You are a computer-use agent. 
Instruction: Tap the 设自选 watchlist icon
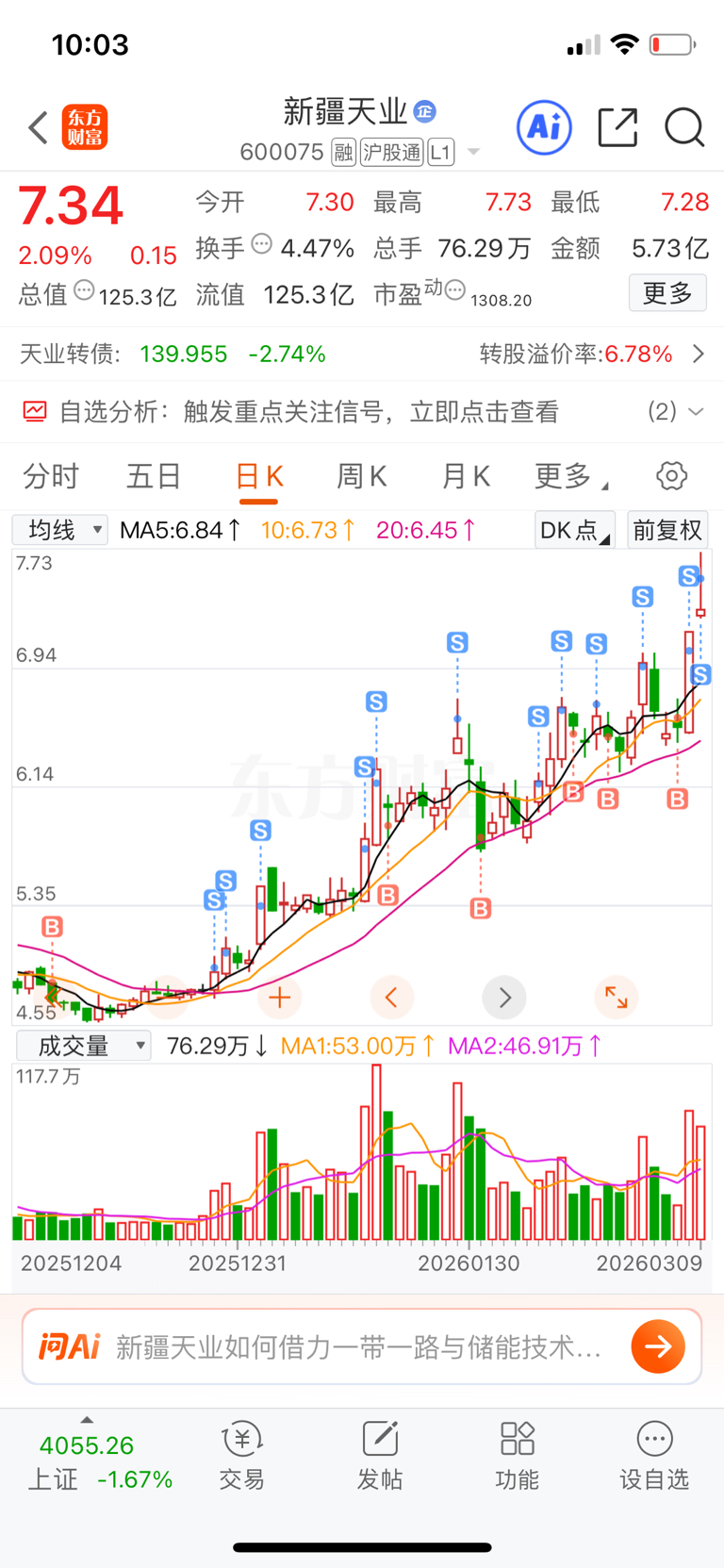click(654, 1457)
